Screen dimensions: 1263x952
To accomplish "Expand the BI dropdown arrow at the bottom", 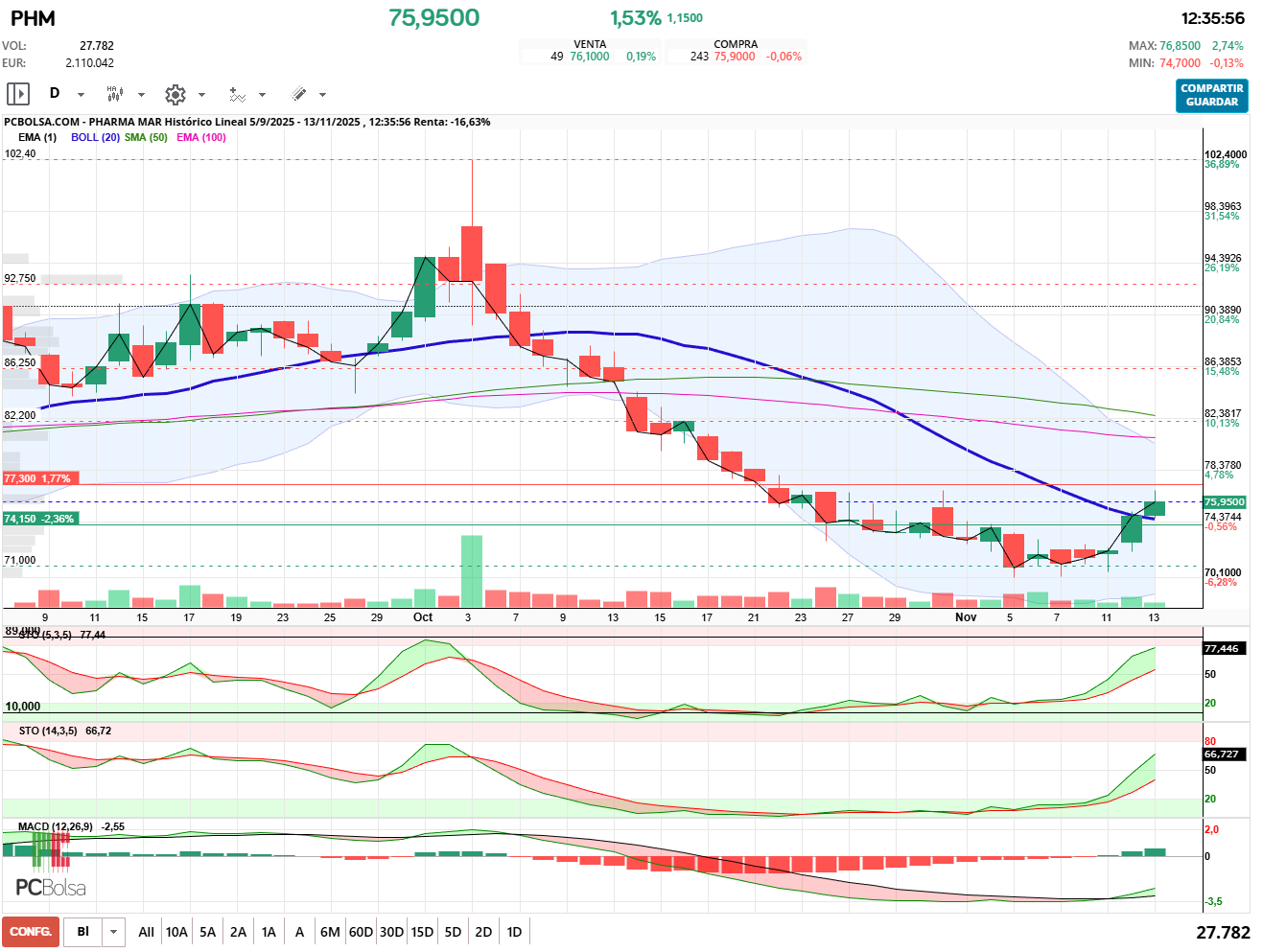I will pyautogui.click(x=114, y=932).
